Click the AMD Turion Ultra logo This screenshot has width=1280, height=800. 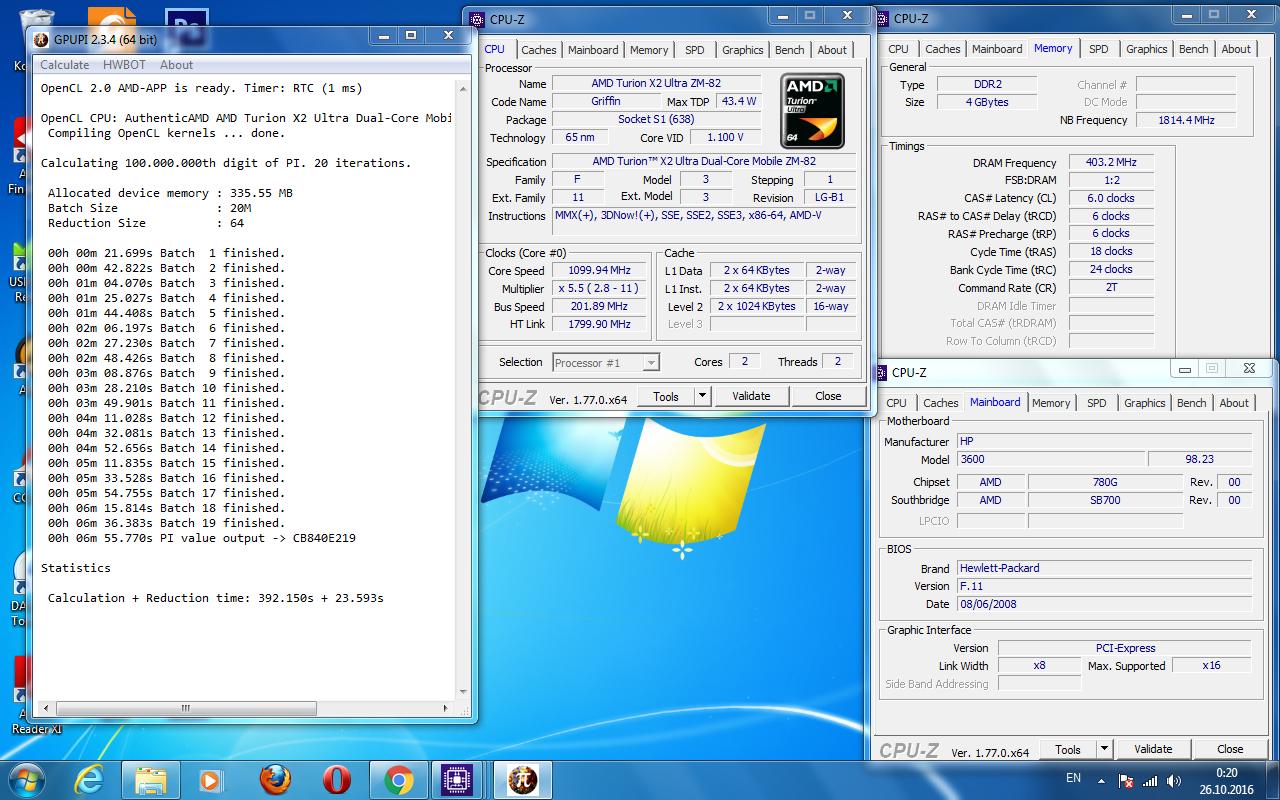coord(812,111)
